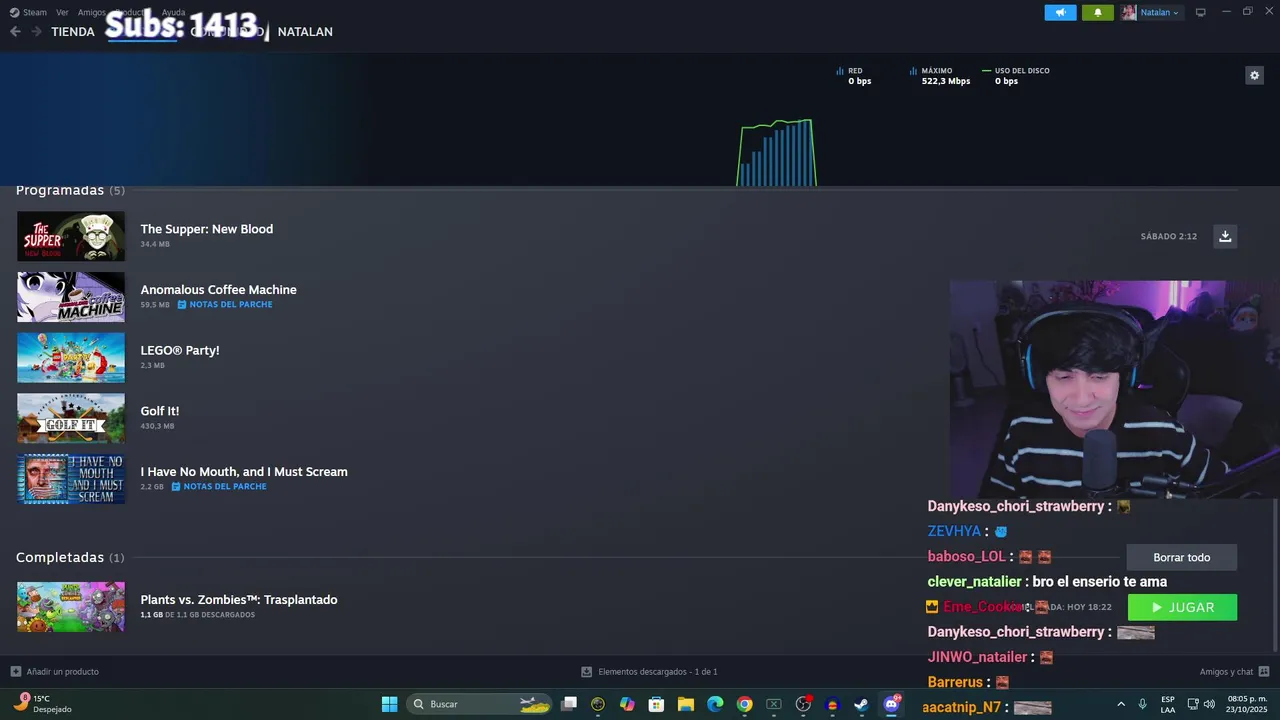Open Google Chrome on taskbar
1280x720 pixels.
coord(744,704)
